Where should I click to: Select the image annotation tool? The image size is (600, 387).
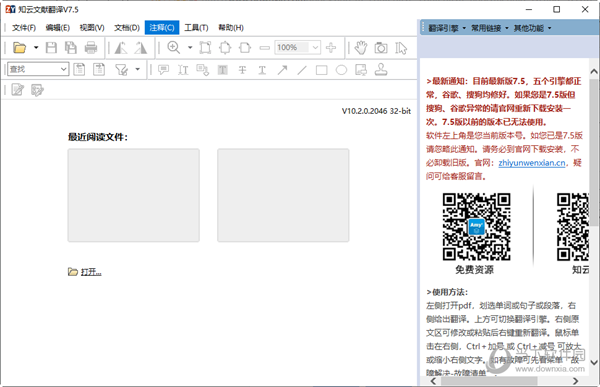point(361,70)
